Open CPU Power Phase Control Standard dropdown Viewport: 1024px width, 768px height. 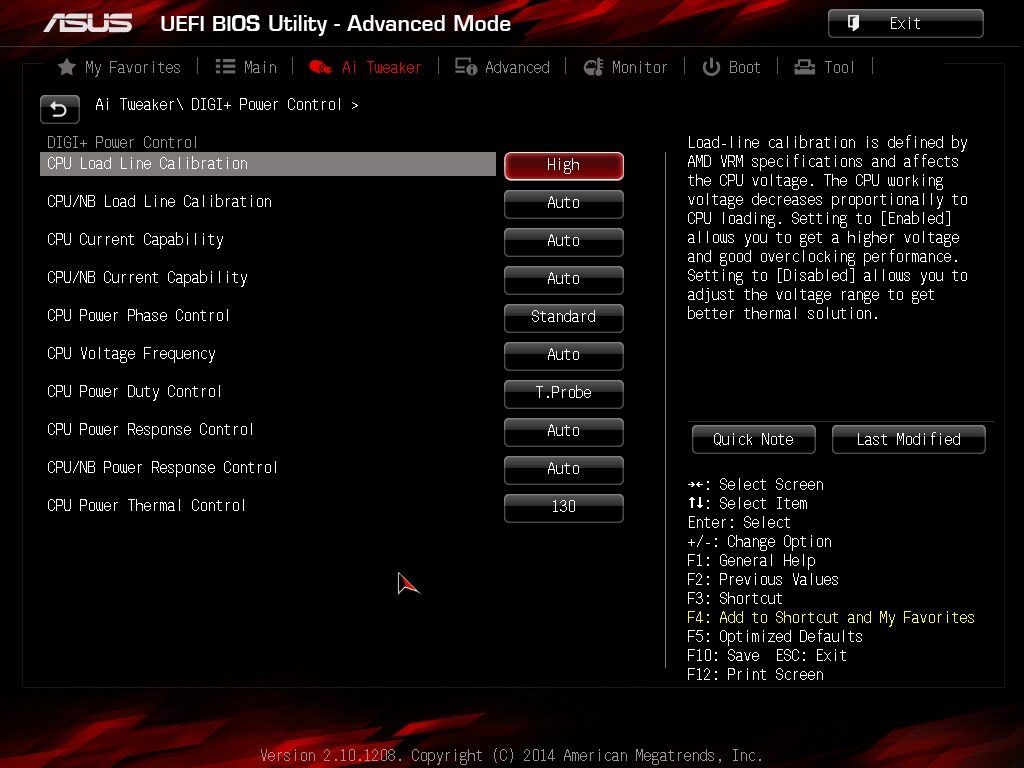click(x=564, y=317)
